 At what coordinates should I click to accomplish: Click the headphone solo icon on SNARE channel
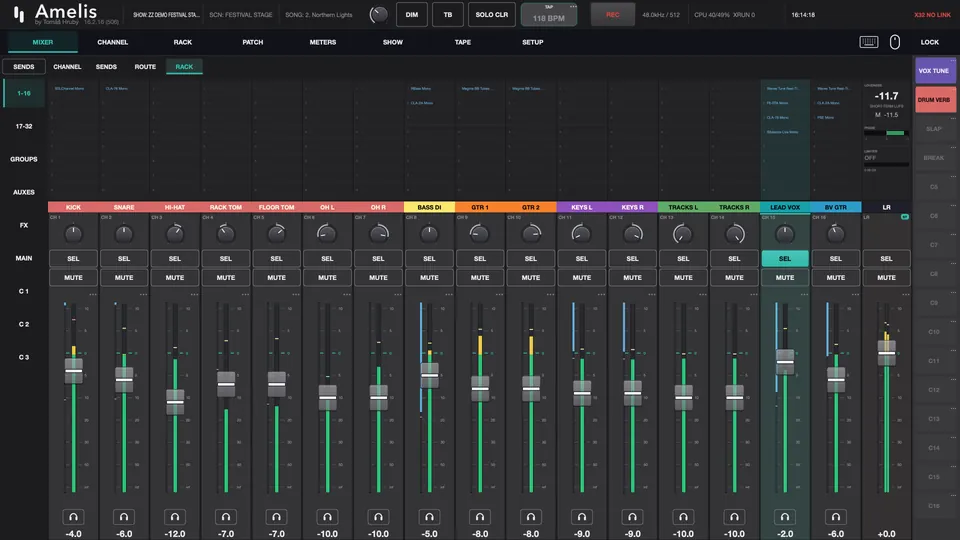(124, 517)
